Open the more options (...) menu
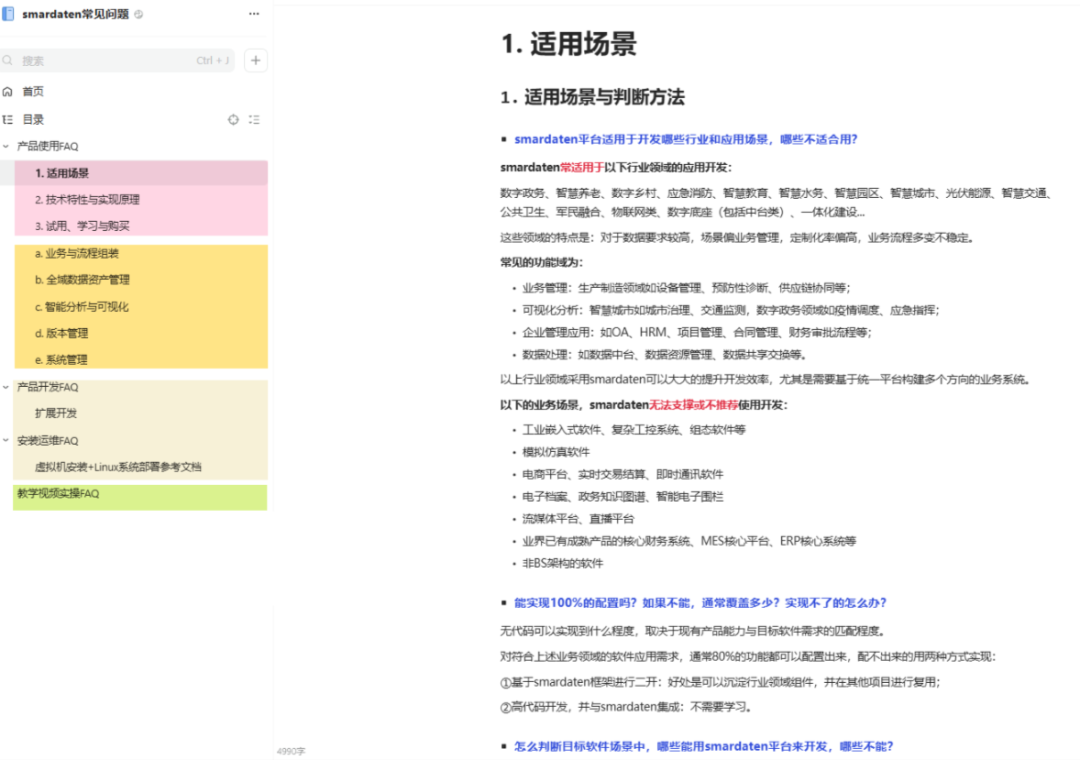Viewport: 1080px width, 760px height. 253,14
